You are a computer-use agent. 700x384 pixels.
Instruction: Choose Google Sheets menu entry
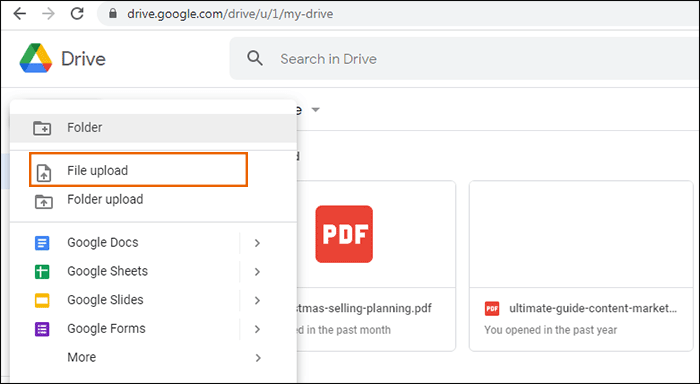(x=153, y=271)
